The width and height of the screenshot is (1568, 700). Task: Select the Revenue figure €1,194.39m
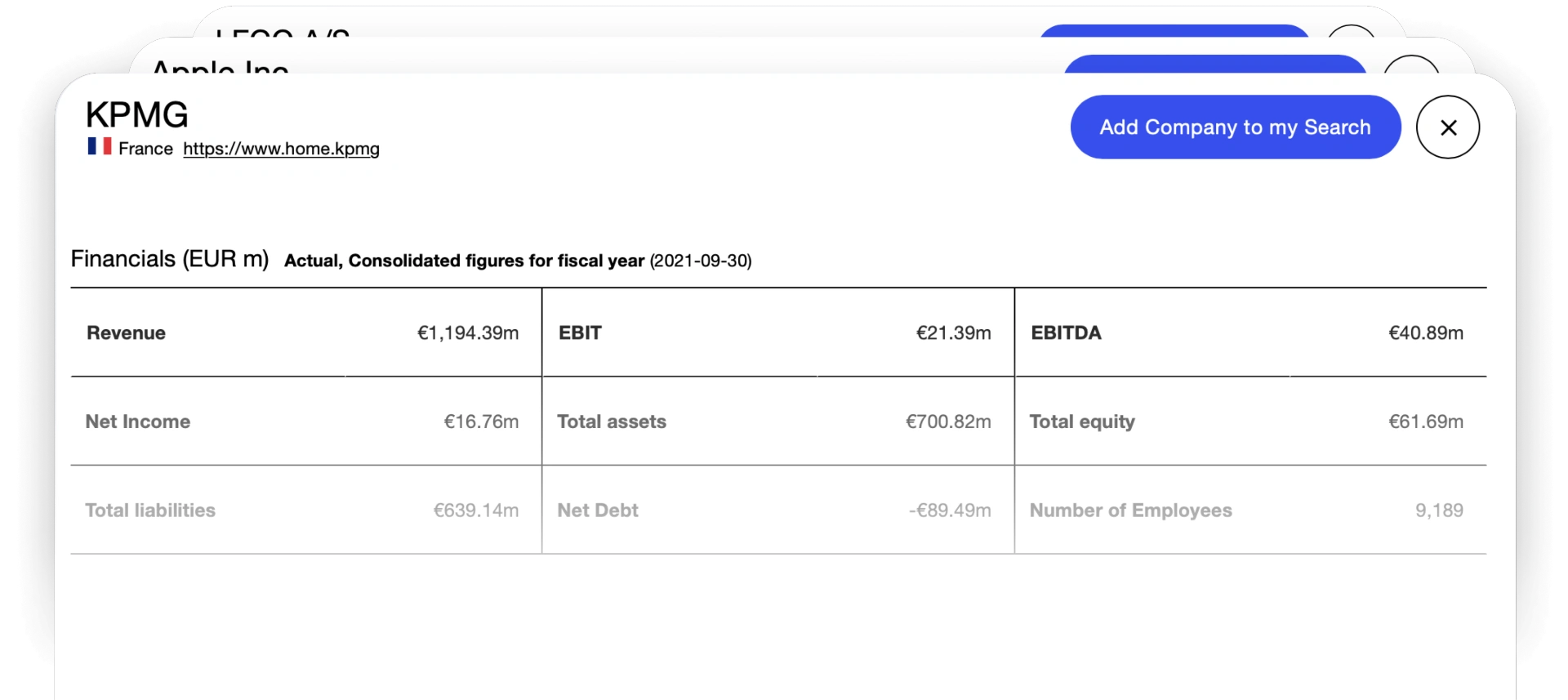(x=468, y=332)
